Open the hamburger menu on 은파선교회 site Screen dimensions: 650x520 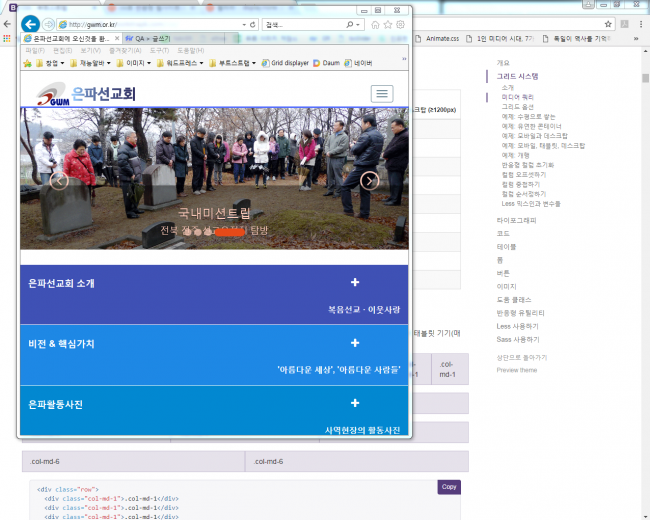tap(382, 94)
